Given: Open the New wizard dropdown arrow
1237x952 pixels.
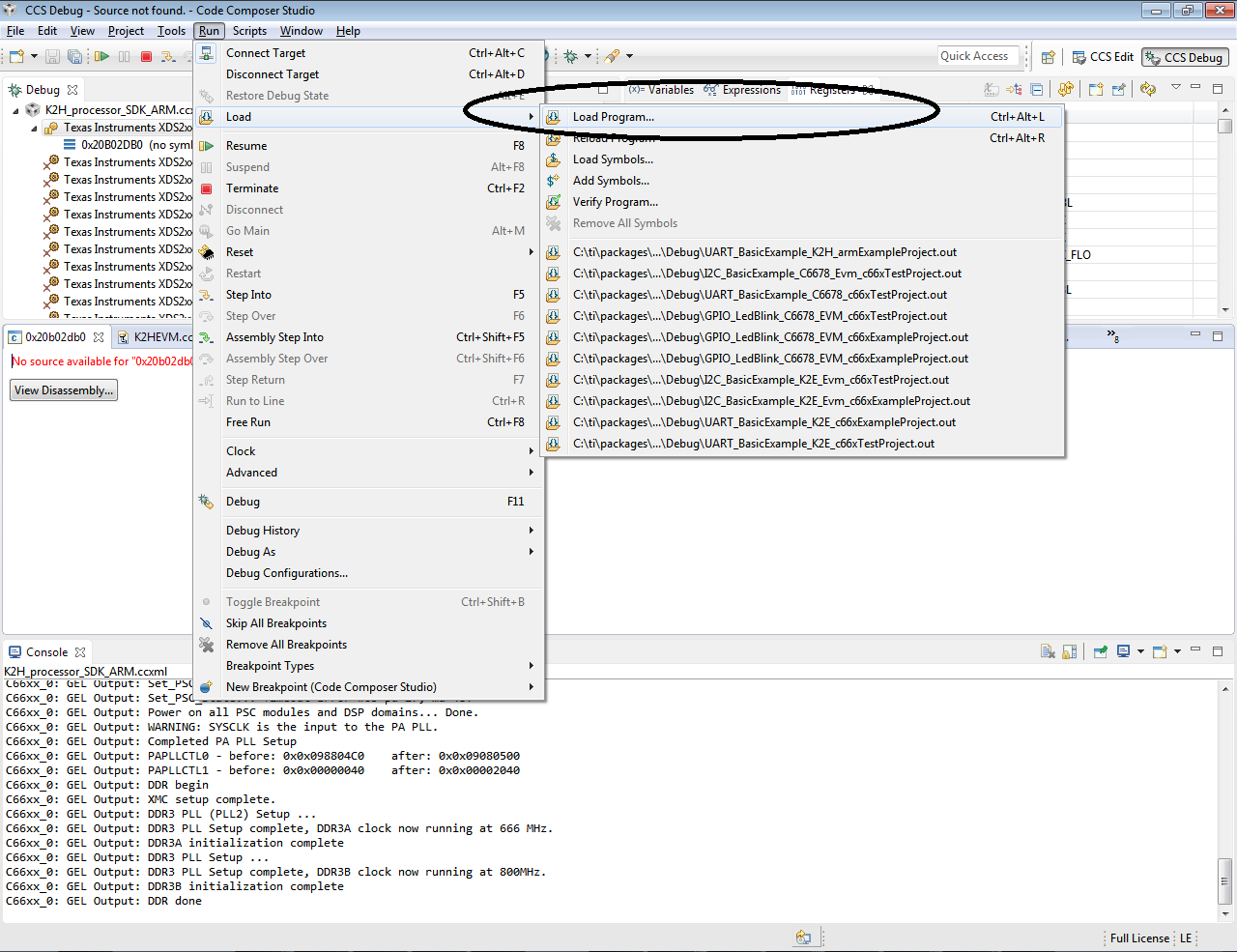Looking at the screenshot, I should (x=35, y=56).
